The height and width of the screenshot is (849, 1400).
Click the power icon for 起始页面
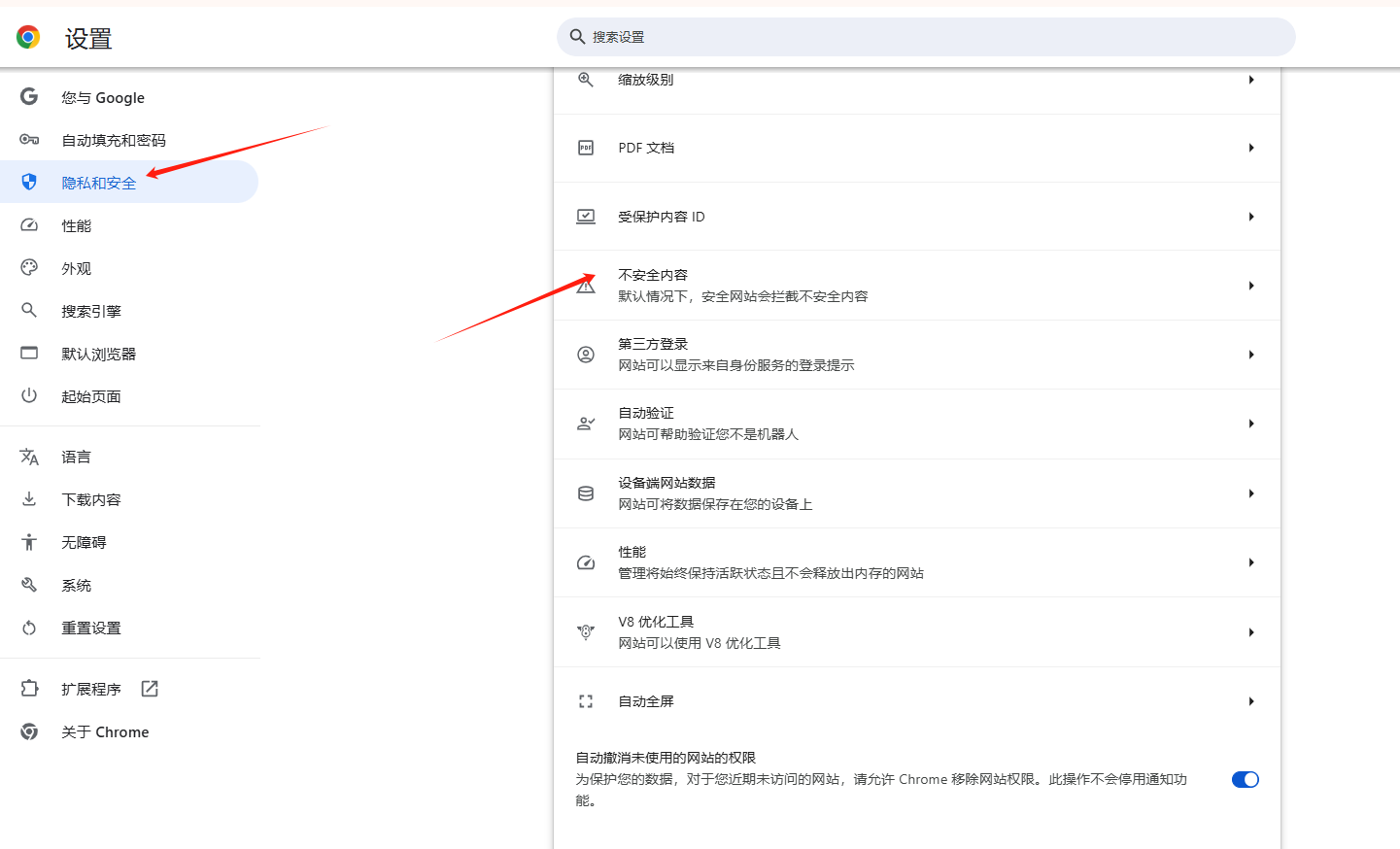[x=29, y=395]
